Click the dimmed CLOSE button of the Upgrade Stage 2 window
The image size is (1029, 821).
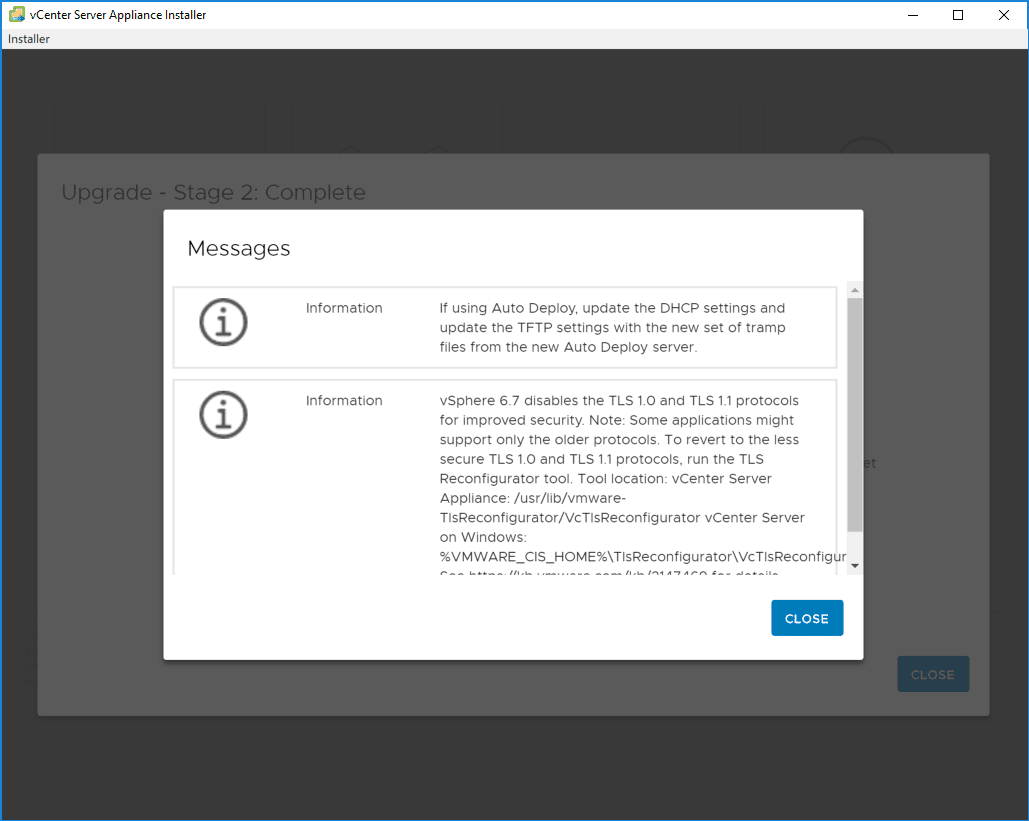(x=933, y=674)
